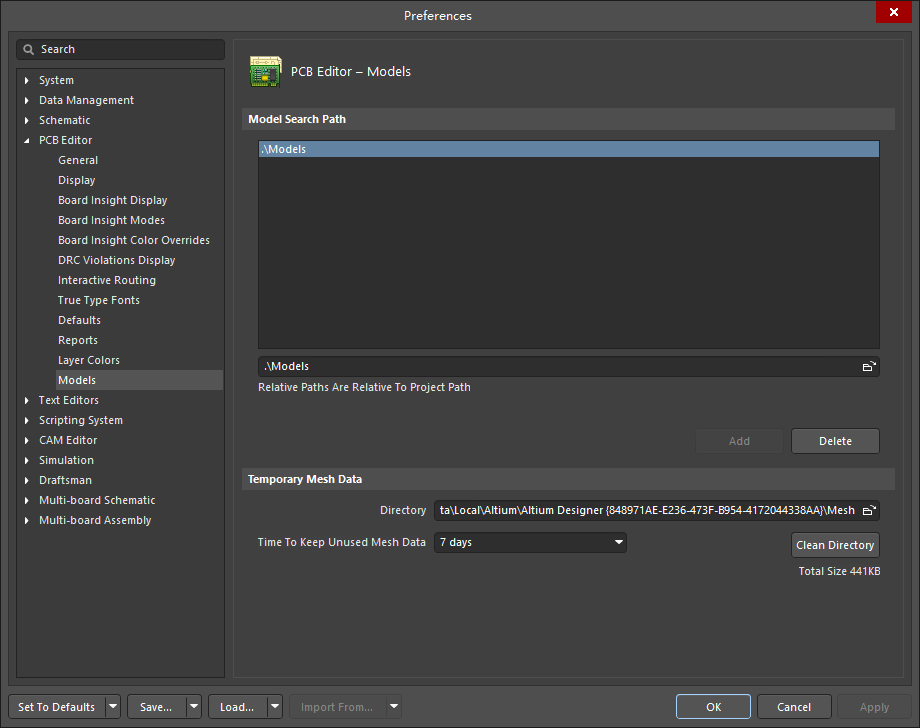The width and height of the screenshot is (920, 728).
Task: Open Board Insight Color Overrides page
Action: pos(134,240)
